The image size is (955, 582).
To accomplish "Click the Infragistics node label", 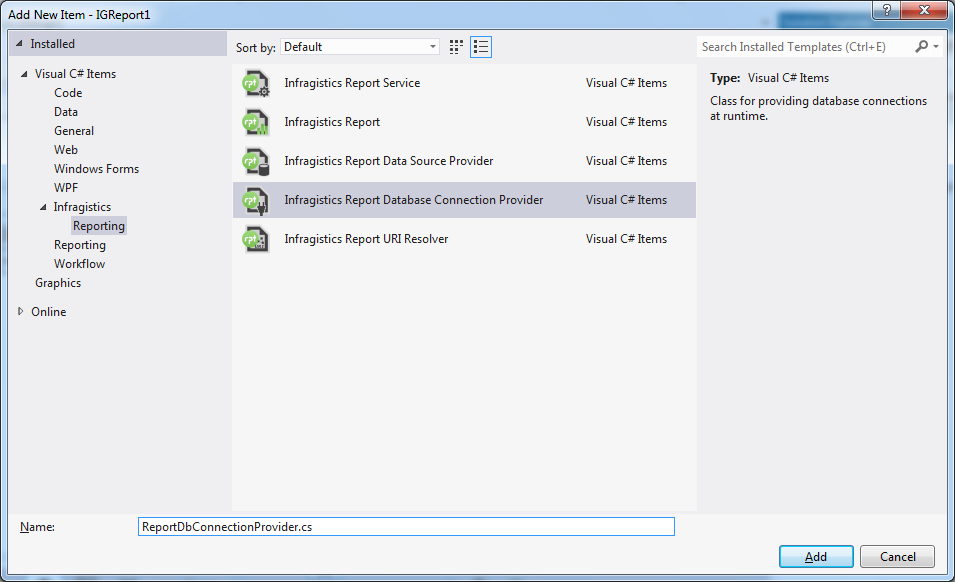I will pos(82,206).
